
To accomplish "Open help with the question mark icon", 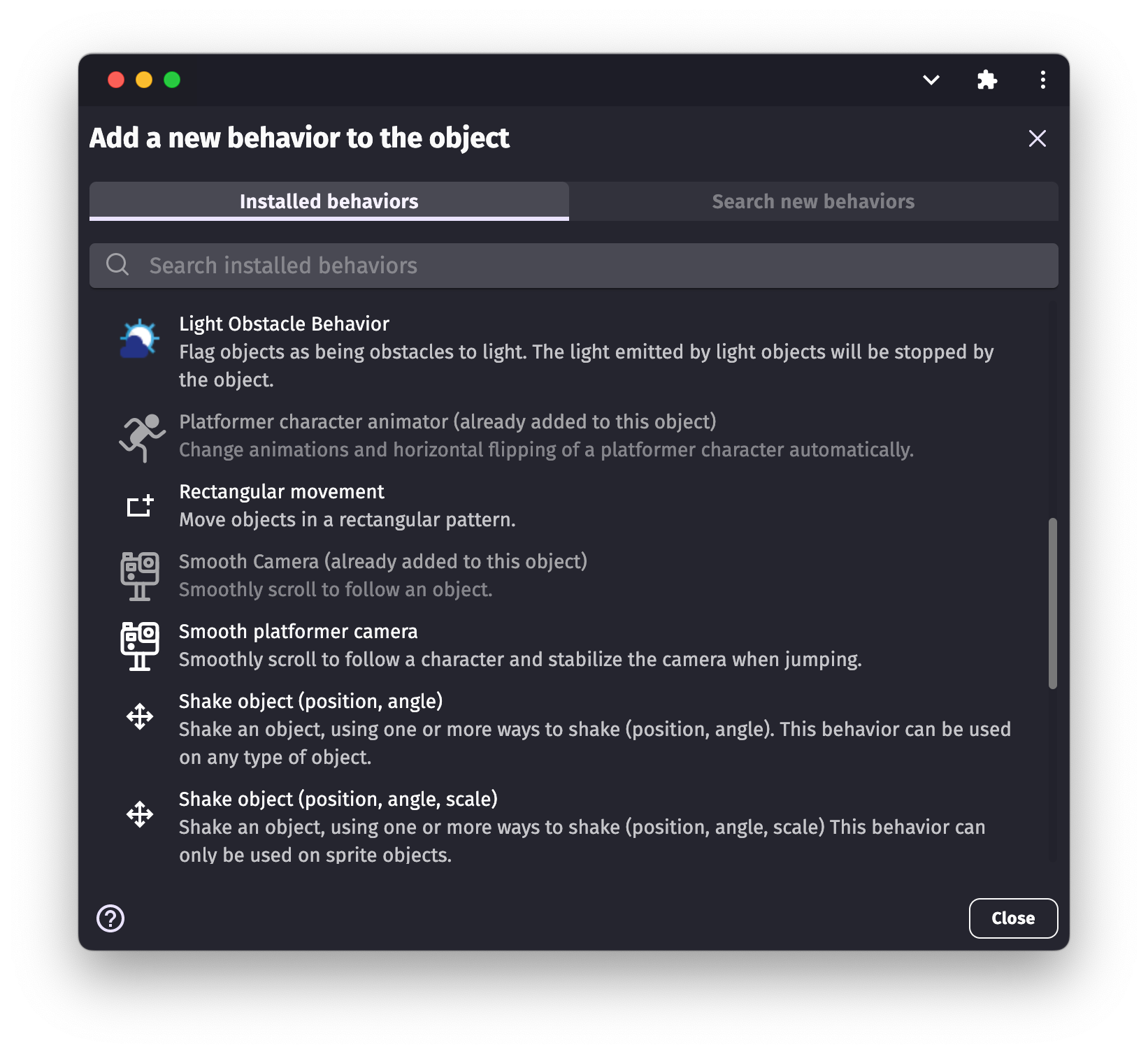I will coord(110,918).
